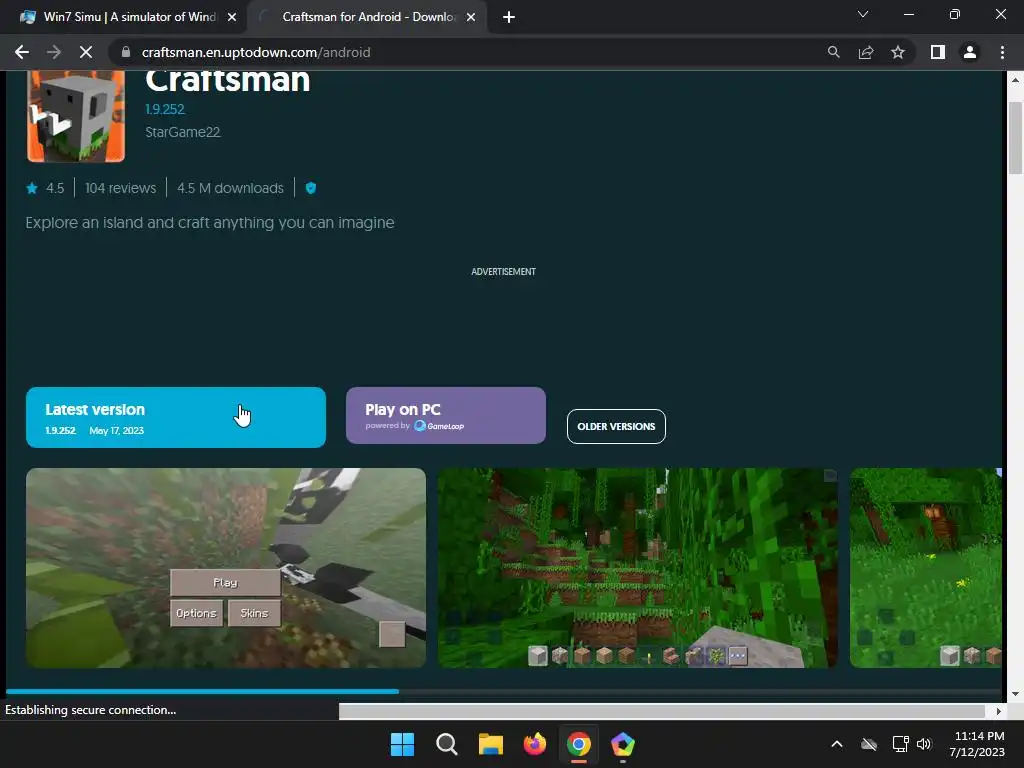Click the forward navigation arrow
This screenshot has height=768, width=1024.
click(x=54, y=52)
